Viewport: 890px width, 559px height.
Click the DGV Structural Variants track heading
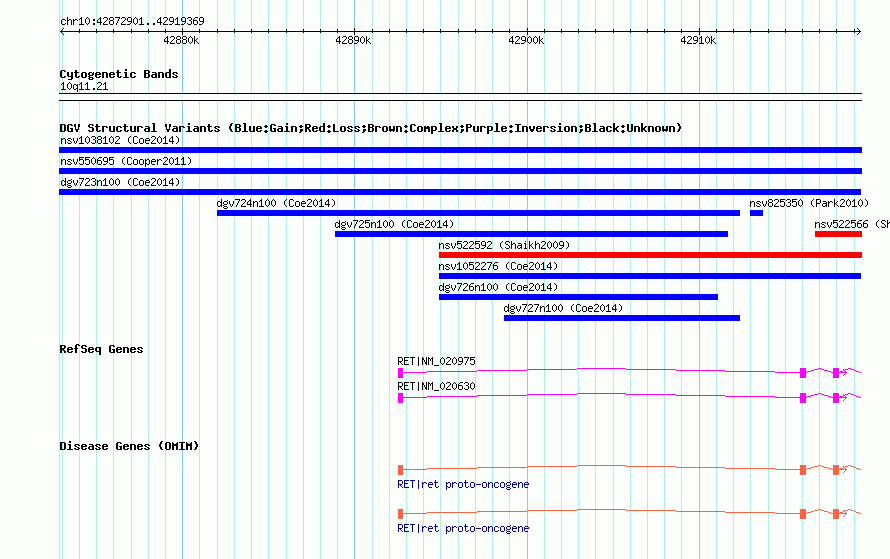[x=371, y=128]
